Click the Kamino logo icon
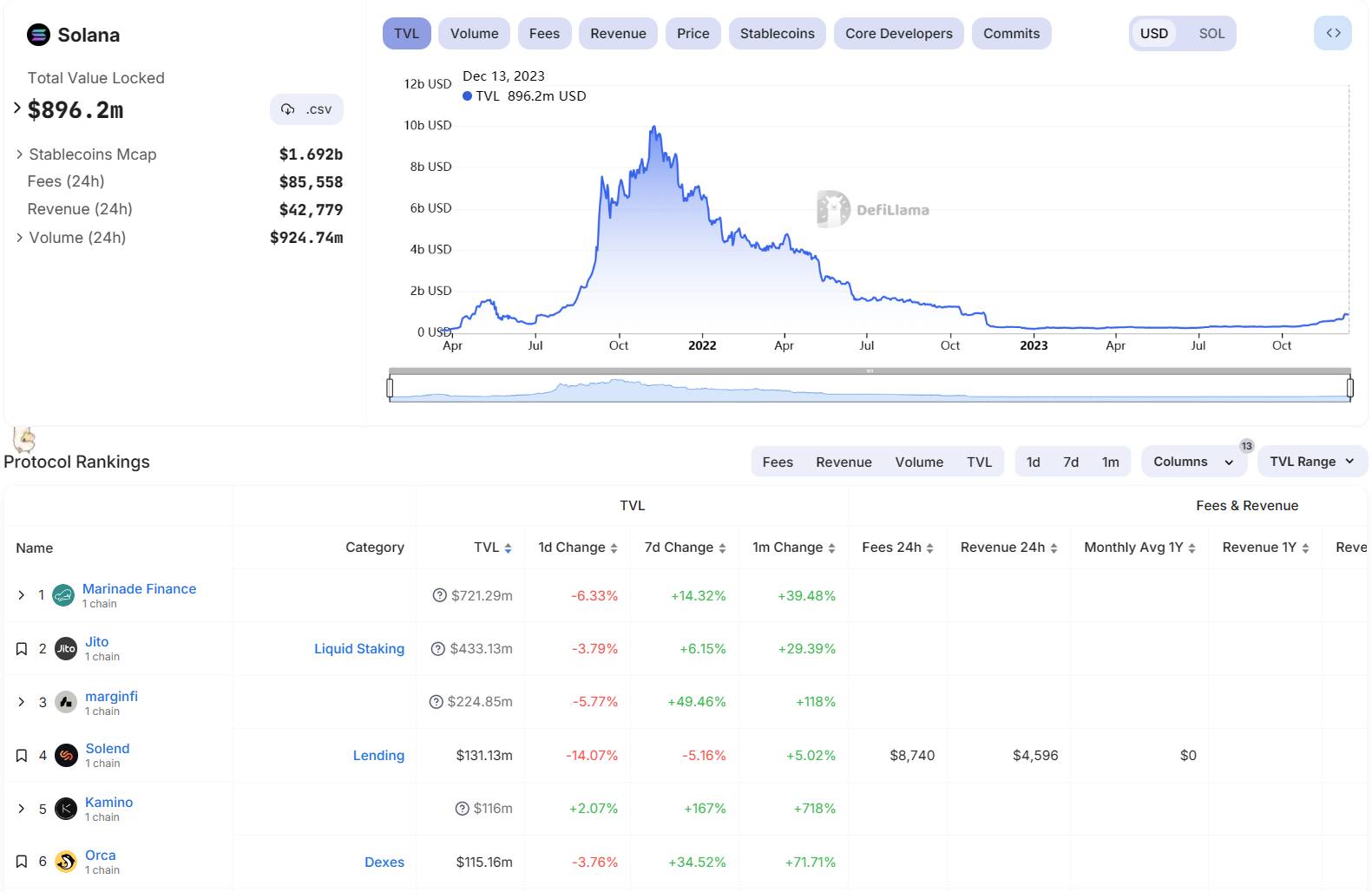 pyautogui.click(x=66, y=809)
